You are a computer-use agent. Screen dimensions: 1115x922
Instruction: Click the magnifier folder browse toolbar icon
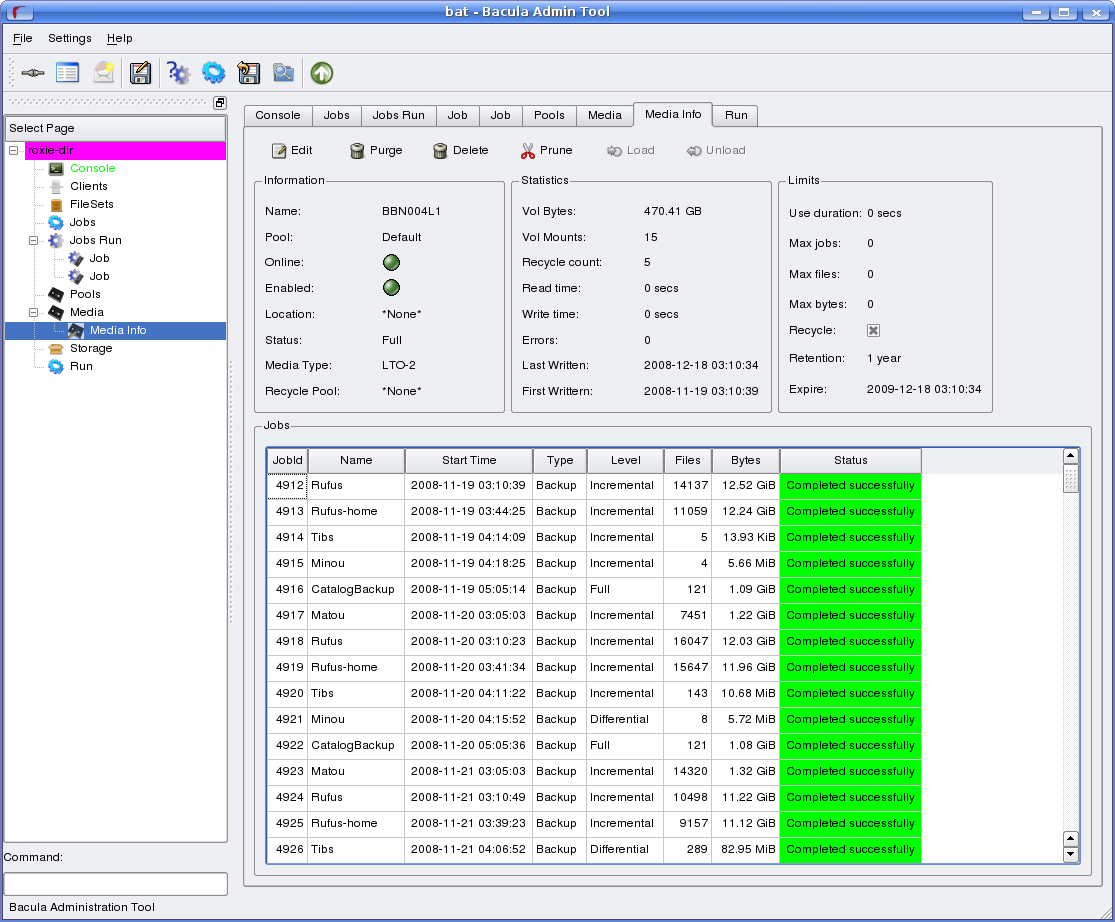pos(283,73)
